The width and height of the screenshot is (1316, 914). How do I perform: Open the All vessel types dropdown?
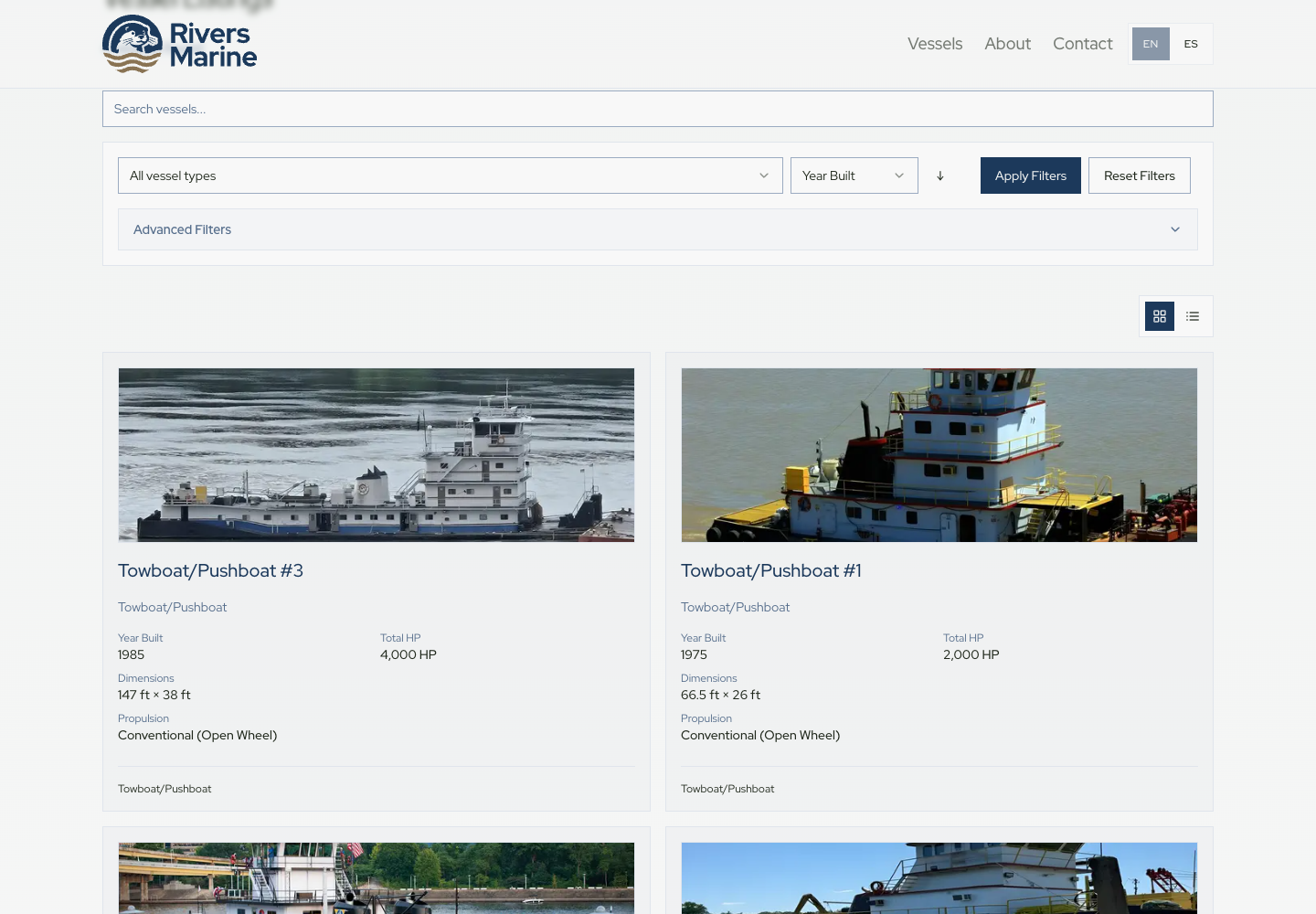point(451,175)
